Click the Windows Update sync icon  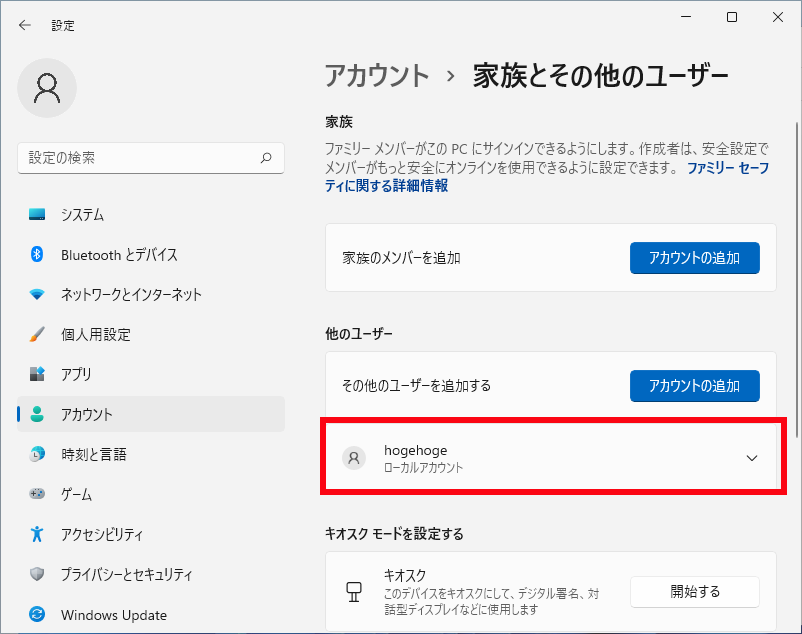(37, 614)
